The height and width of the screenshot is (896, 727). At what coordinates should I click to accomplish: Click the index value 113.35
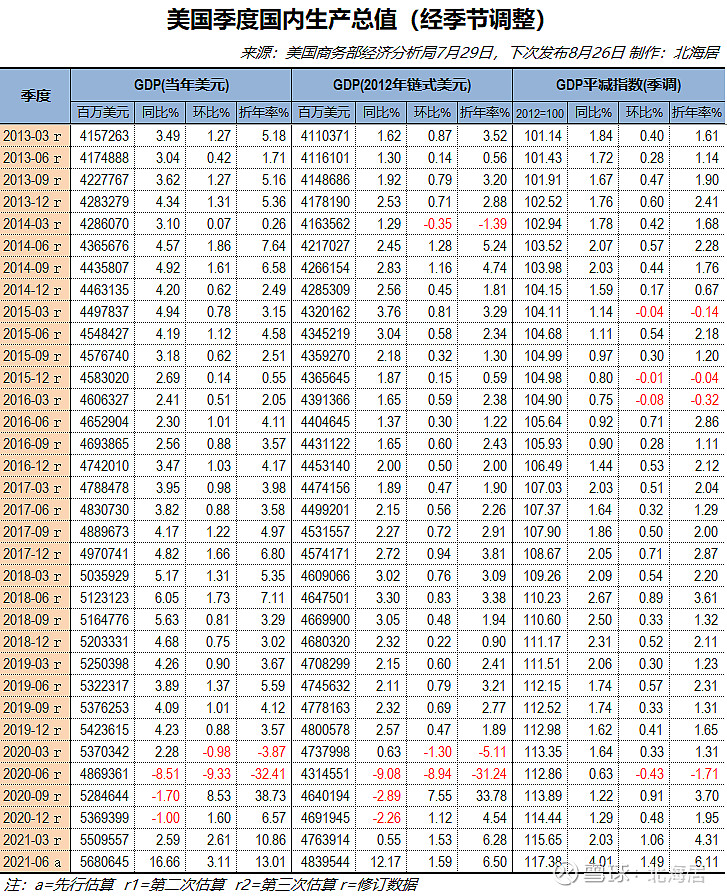pyautogui.click(x=543, y=752)
